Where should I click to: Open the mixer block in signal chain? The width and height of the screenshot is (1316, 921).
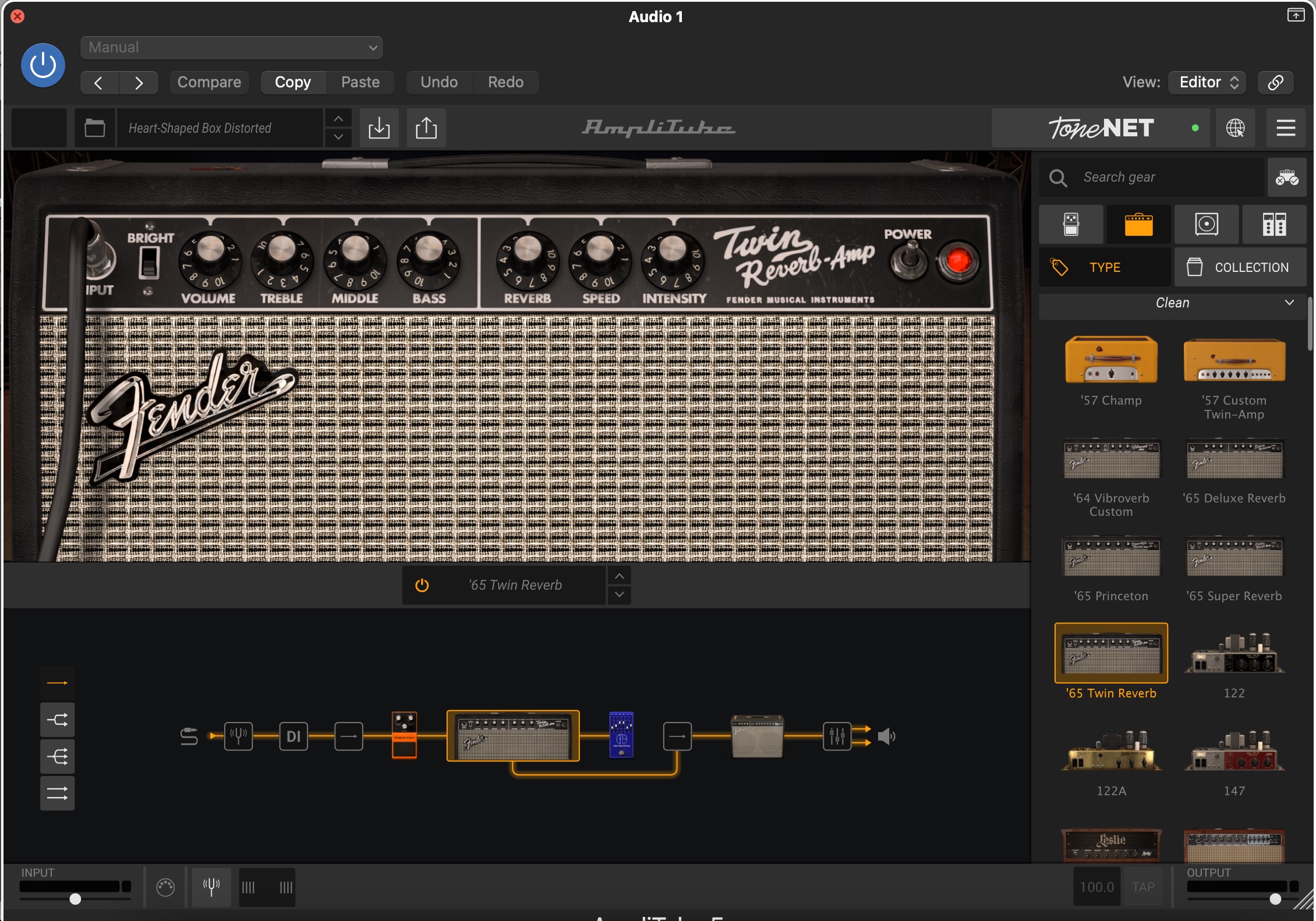(x=837, y=736)
